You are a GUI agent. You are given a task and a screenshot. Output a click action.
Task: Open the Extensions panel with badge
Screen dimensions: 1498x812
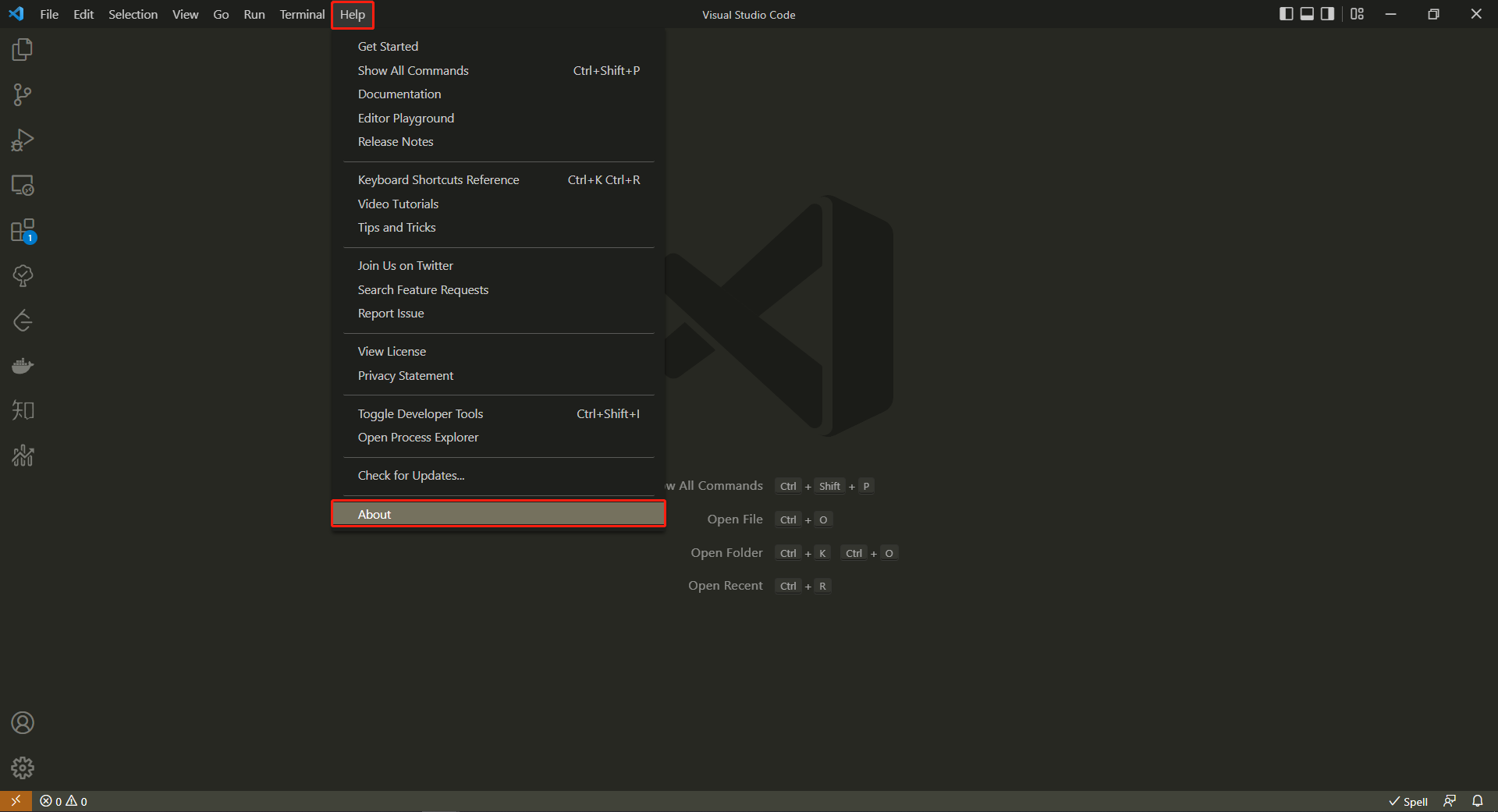click(x=23, y=231)
